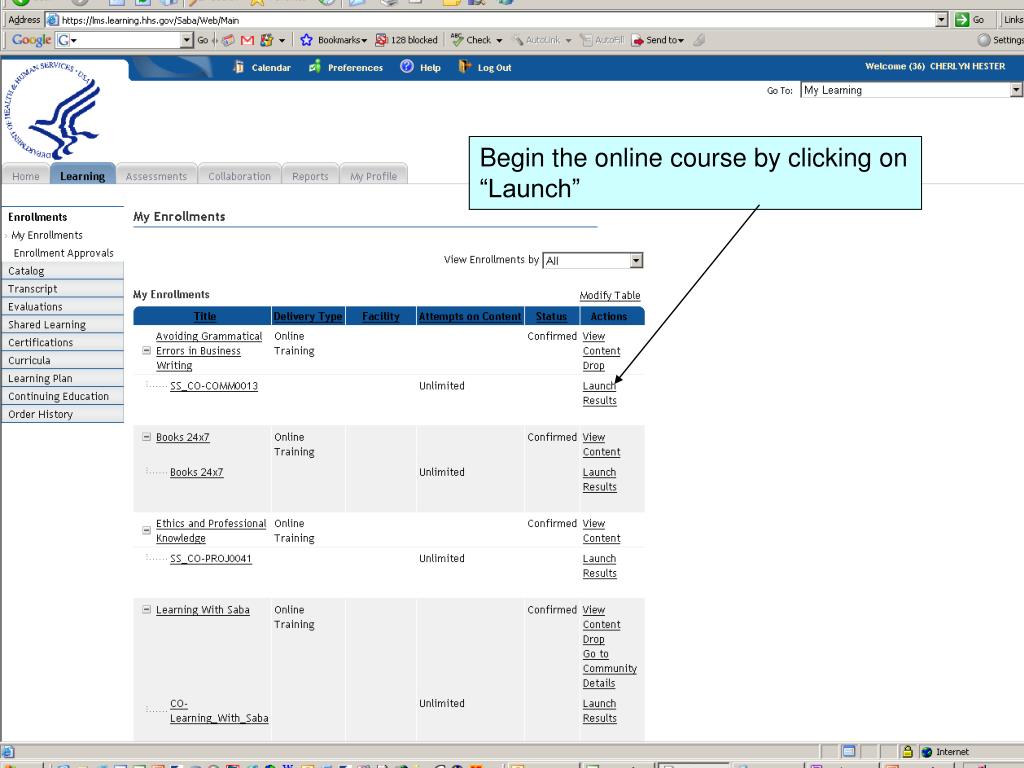Open Preferences in the header bar
Viewport: 1024px width, 768px height.
346,68
